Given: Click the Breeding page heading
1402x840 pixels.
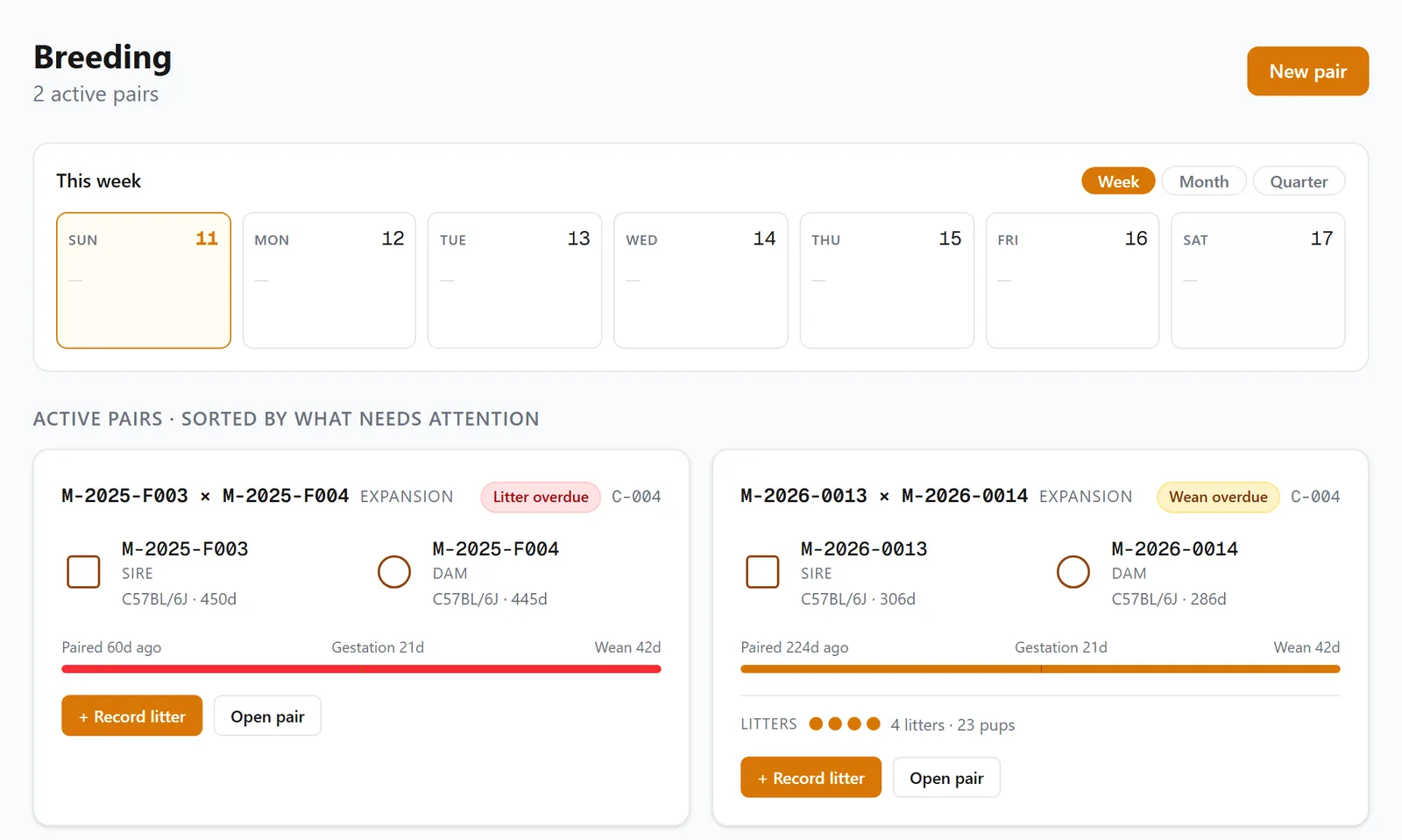Looking at the screenshot, I should tap(103, 57).
